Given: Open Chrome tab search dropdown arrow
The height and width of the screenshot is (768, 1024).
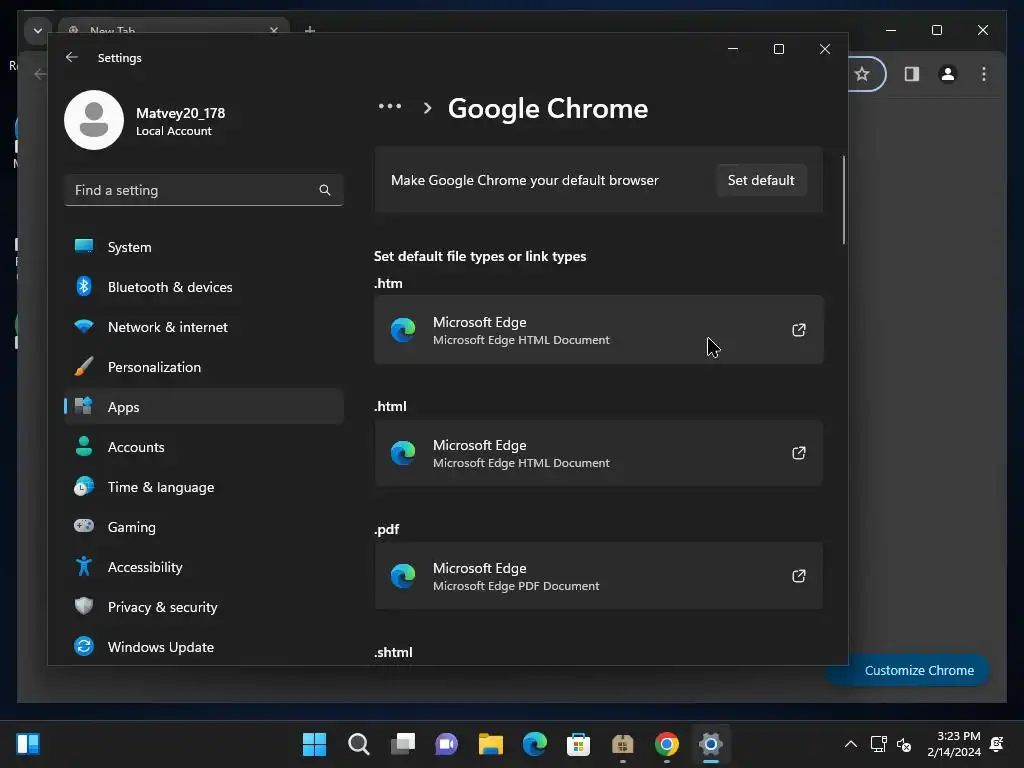Looking at the screenshot, I should 38,31.
